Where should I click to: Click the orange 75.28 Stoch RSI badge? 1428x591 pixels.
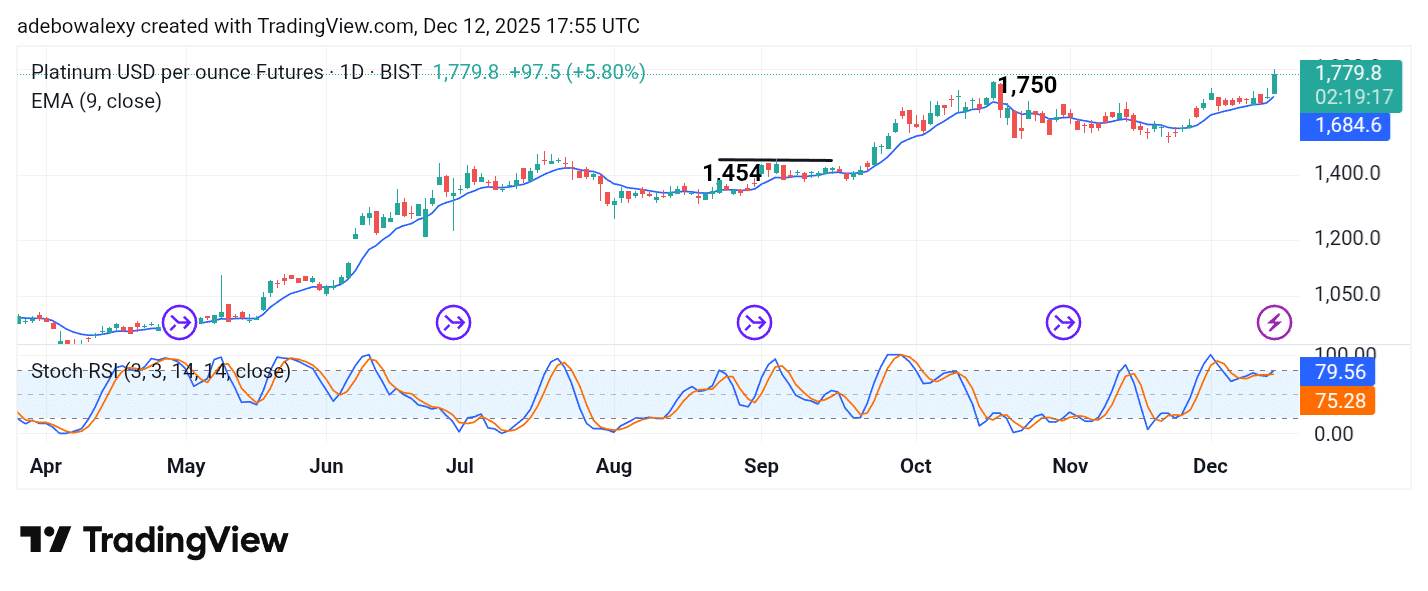tap(1338, 401)
